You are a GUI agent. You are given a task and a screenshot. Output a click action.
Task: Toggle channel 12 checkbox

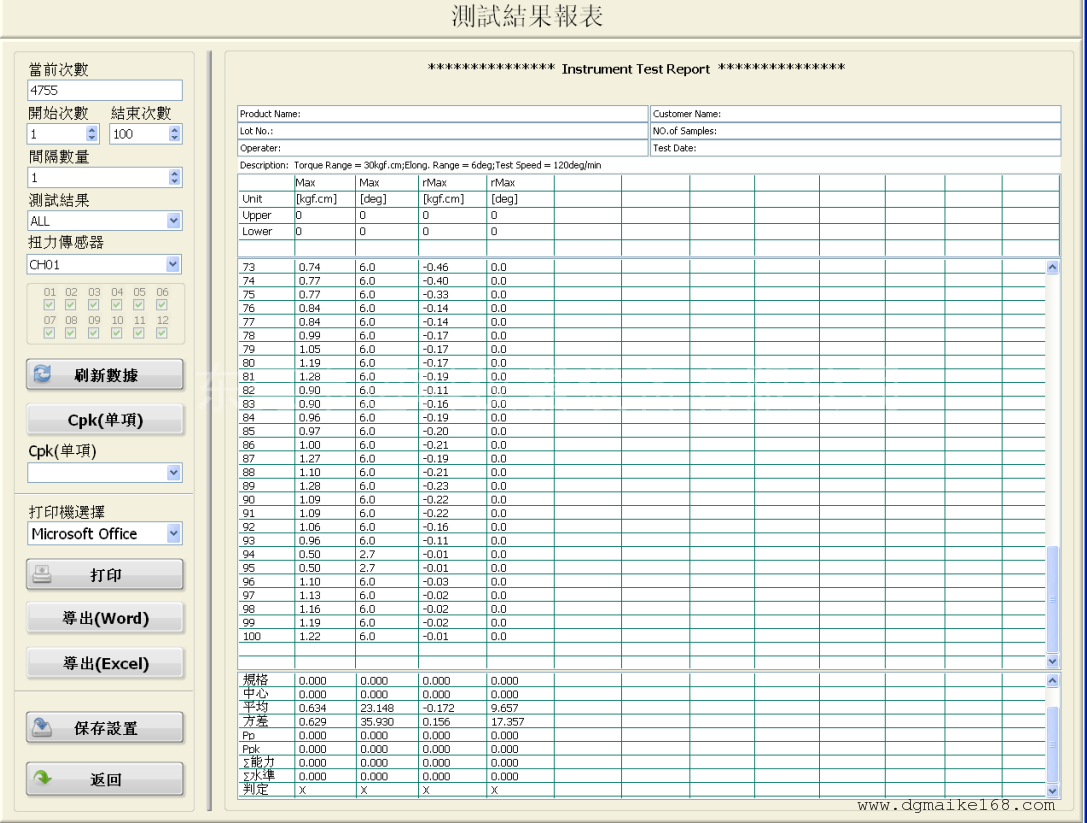163,332
